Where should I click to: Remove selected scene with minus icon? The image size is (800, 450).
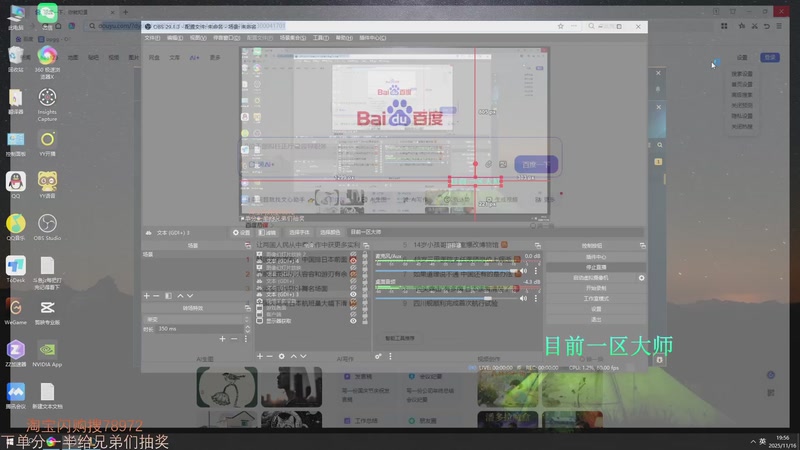(x=156, y=296)
